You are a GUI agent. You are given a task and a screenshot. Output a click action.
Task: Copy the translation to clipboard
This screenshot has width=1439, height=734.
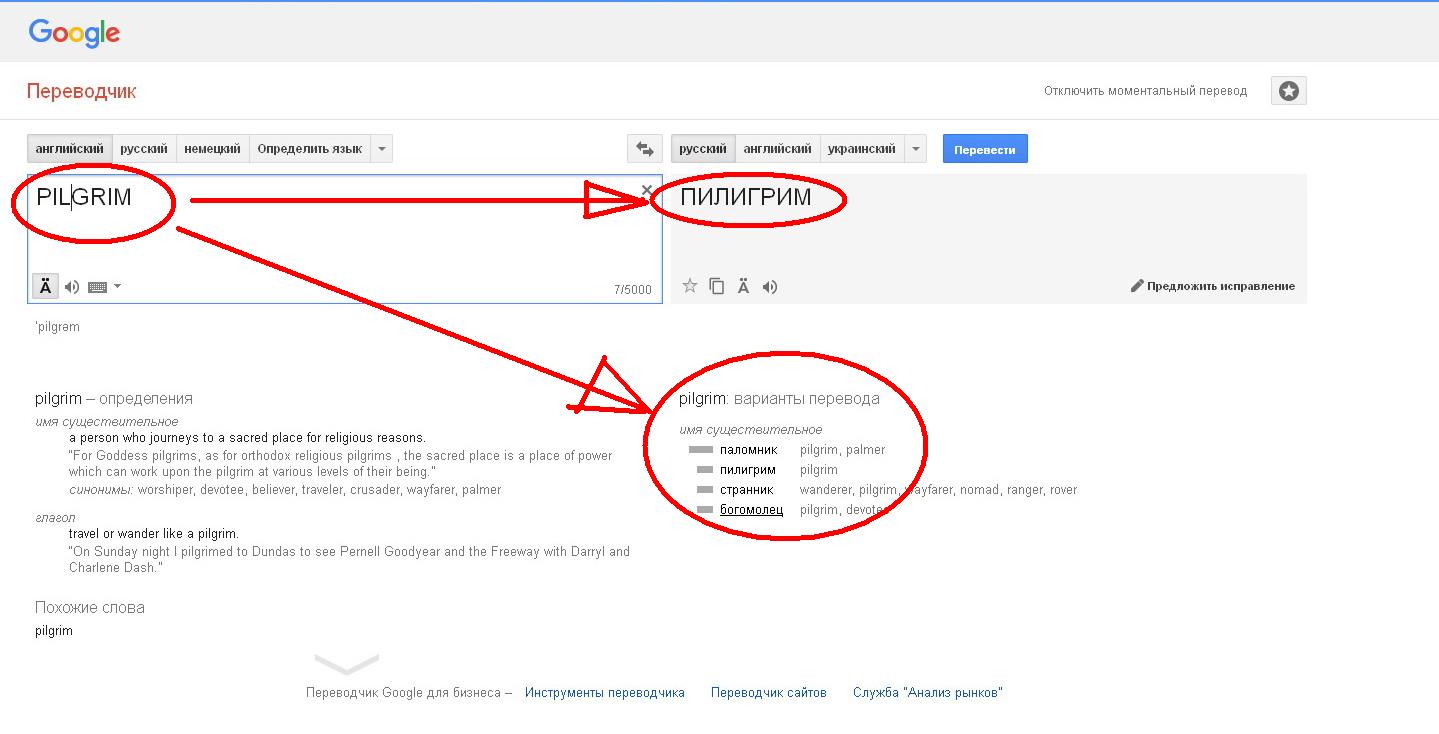(716, 286)
